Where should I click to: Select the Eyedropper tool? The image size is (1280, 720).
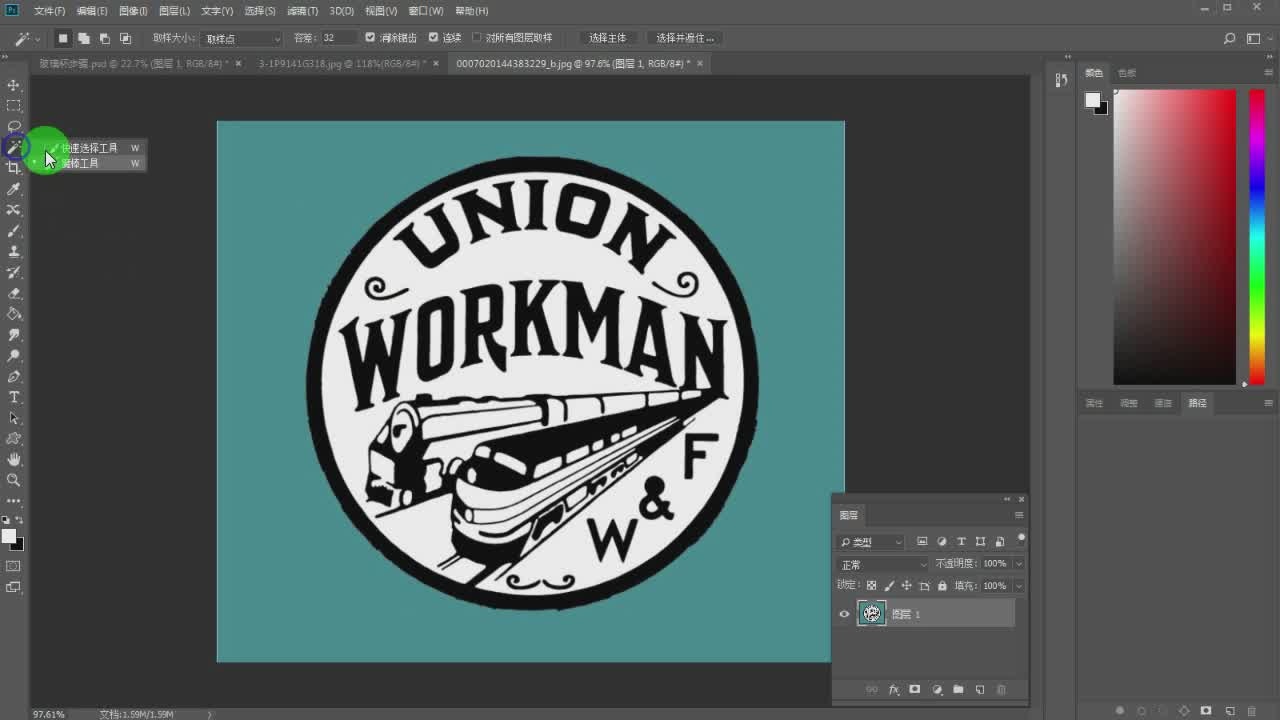pyautogui.click(x=14, y=189)
